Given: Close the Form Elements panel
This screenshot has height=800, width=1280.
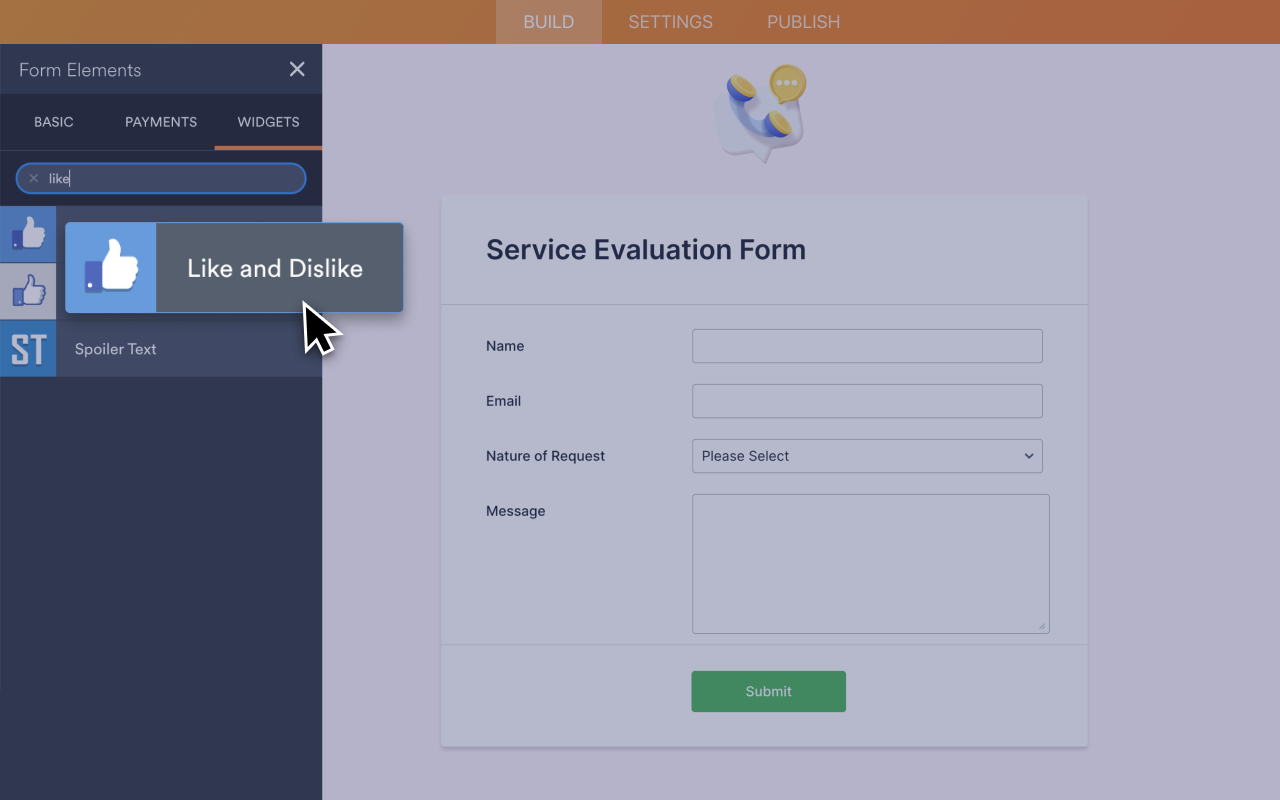Looking at the screenshot, I should [x=296, y=69].
